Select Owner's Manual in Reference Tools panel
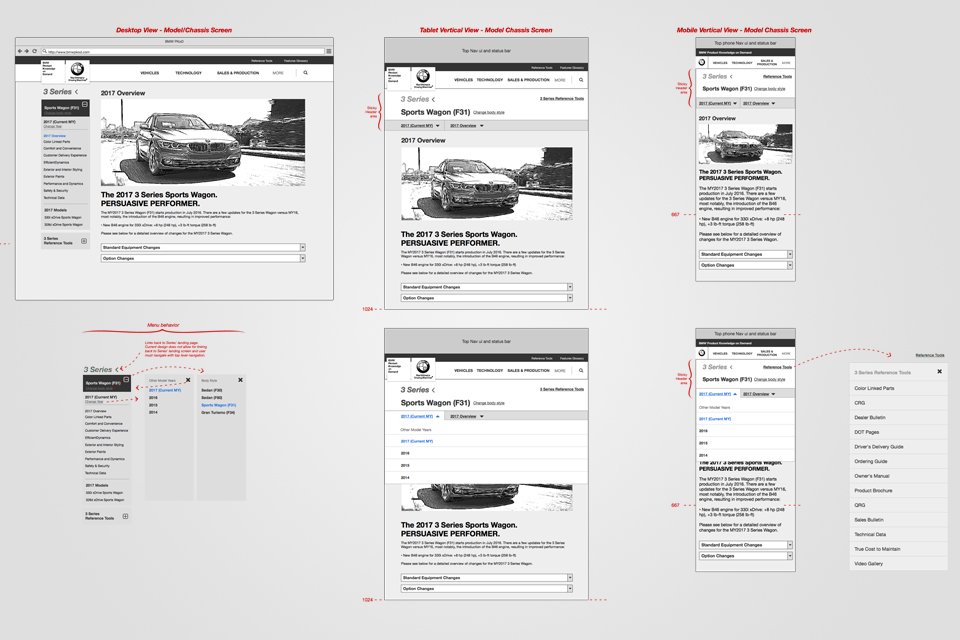The width and height of the screenshot is (960, 640). click(898, 476)
